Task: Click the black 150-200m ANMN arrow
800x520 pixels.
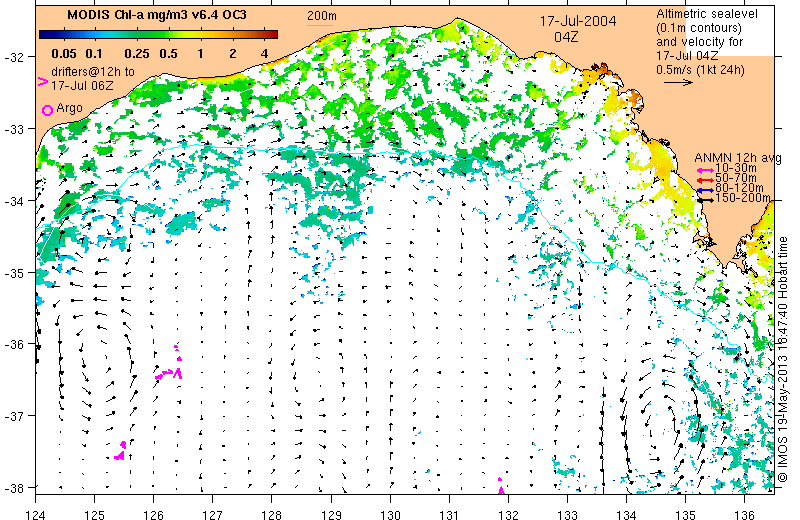Action: [x=705, y=200]
